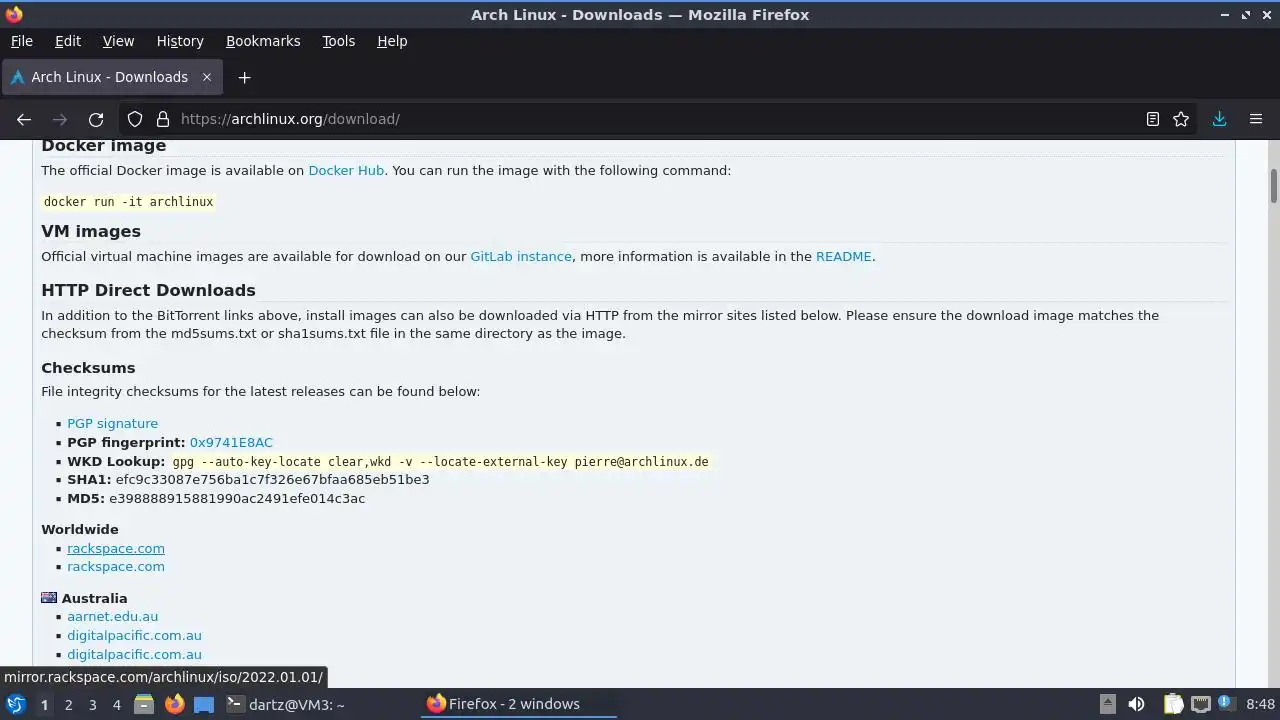This screenshot has width=1280, height=720.
Task: Switch to workspace 3
Action: coord(92,704)
